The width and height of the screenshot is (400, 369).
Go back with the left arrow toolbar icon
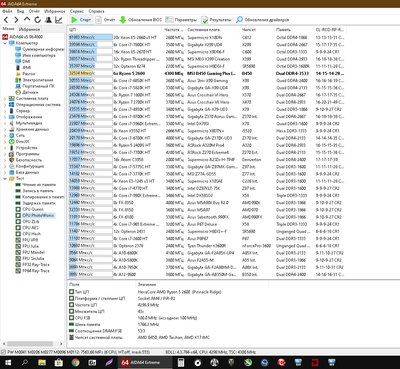coord(6,20)
